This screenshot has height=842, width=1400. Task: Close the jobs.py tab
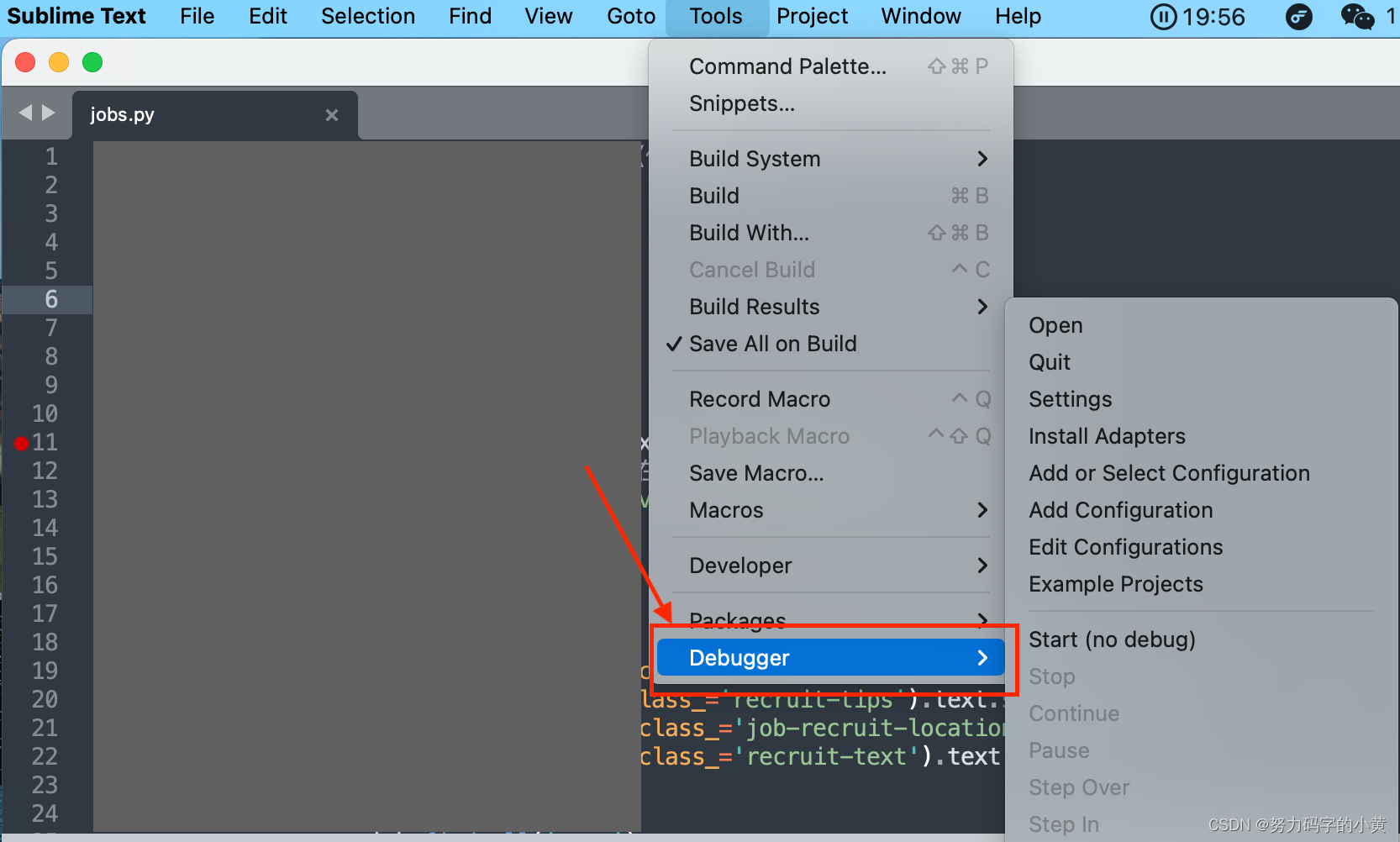point(332,115)
